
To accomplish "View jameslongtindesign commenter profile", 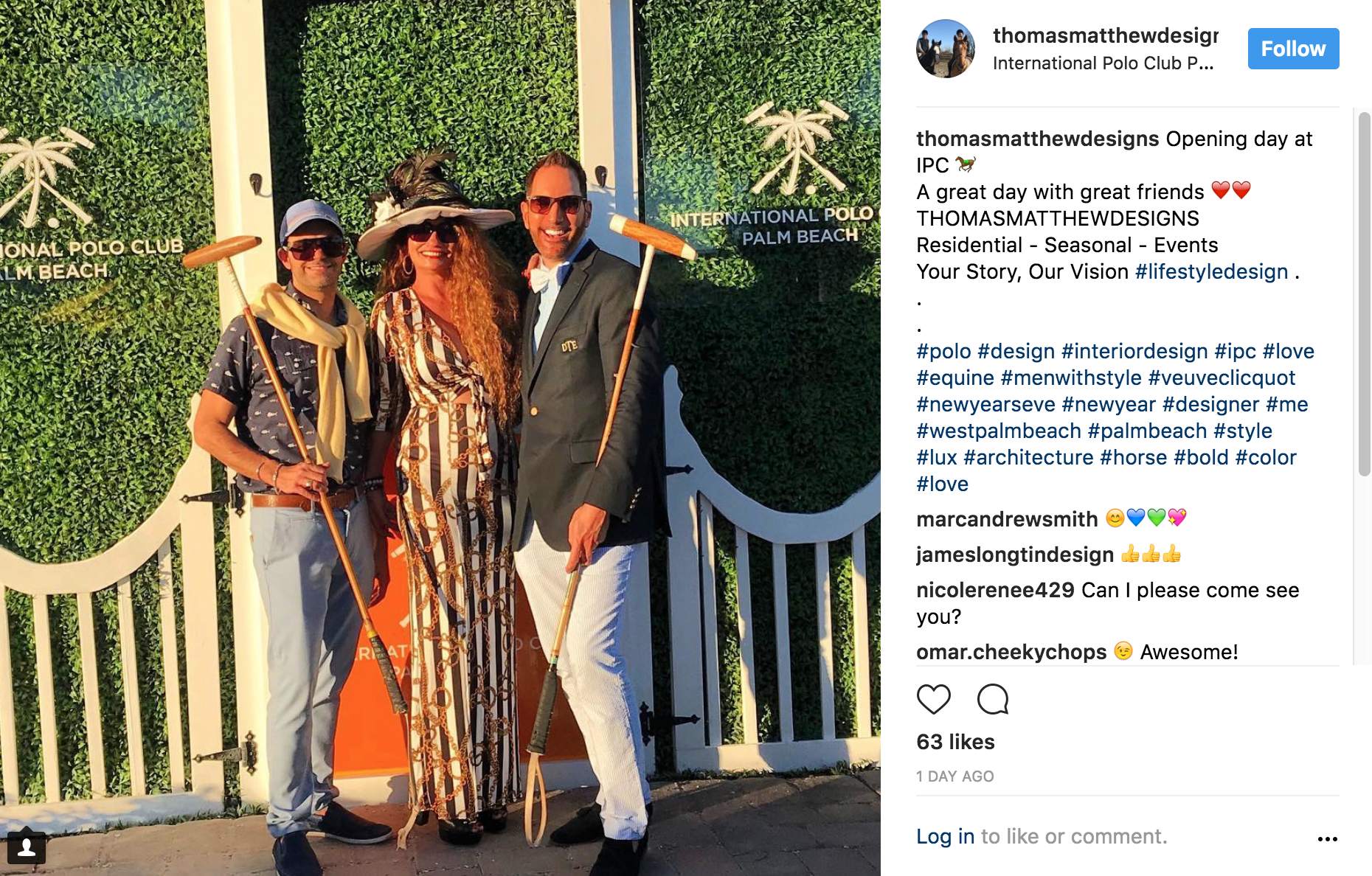I will click(x=1015, y=555).
